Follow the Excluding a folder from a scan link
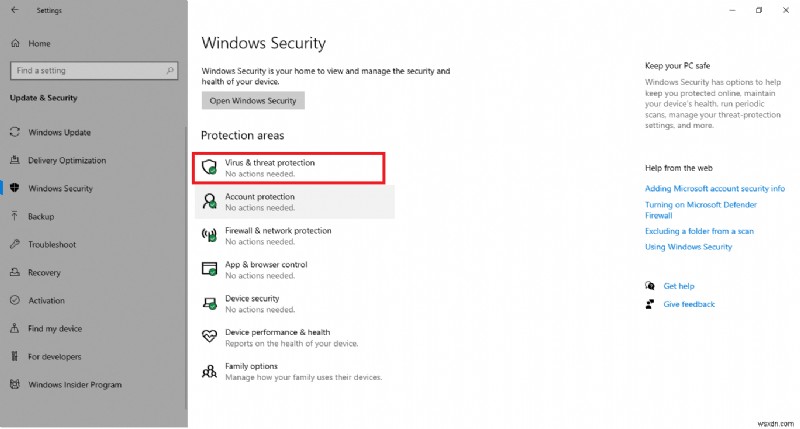 tap(699, 231)
